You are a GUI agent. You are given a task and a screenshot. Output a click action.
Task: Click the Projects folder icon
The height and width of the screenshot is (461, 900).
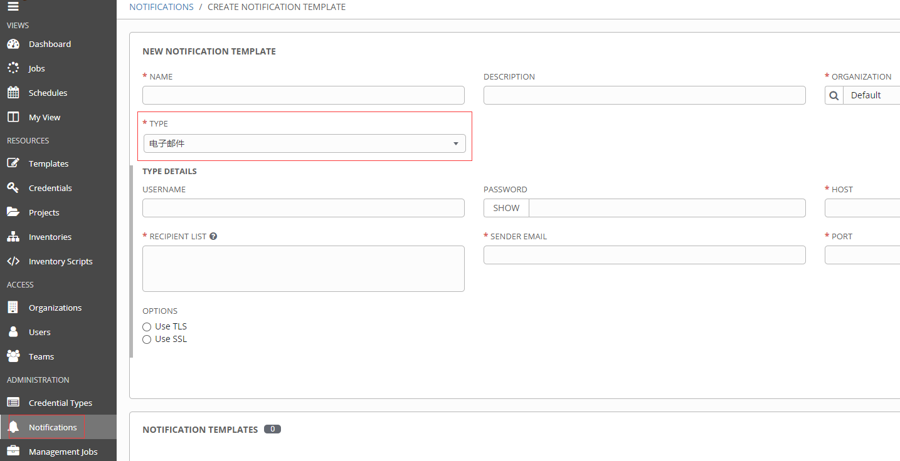point(13,212)
